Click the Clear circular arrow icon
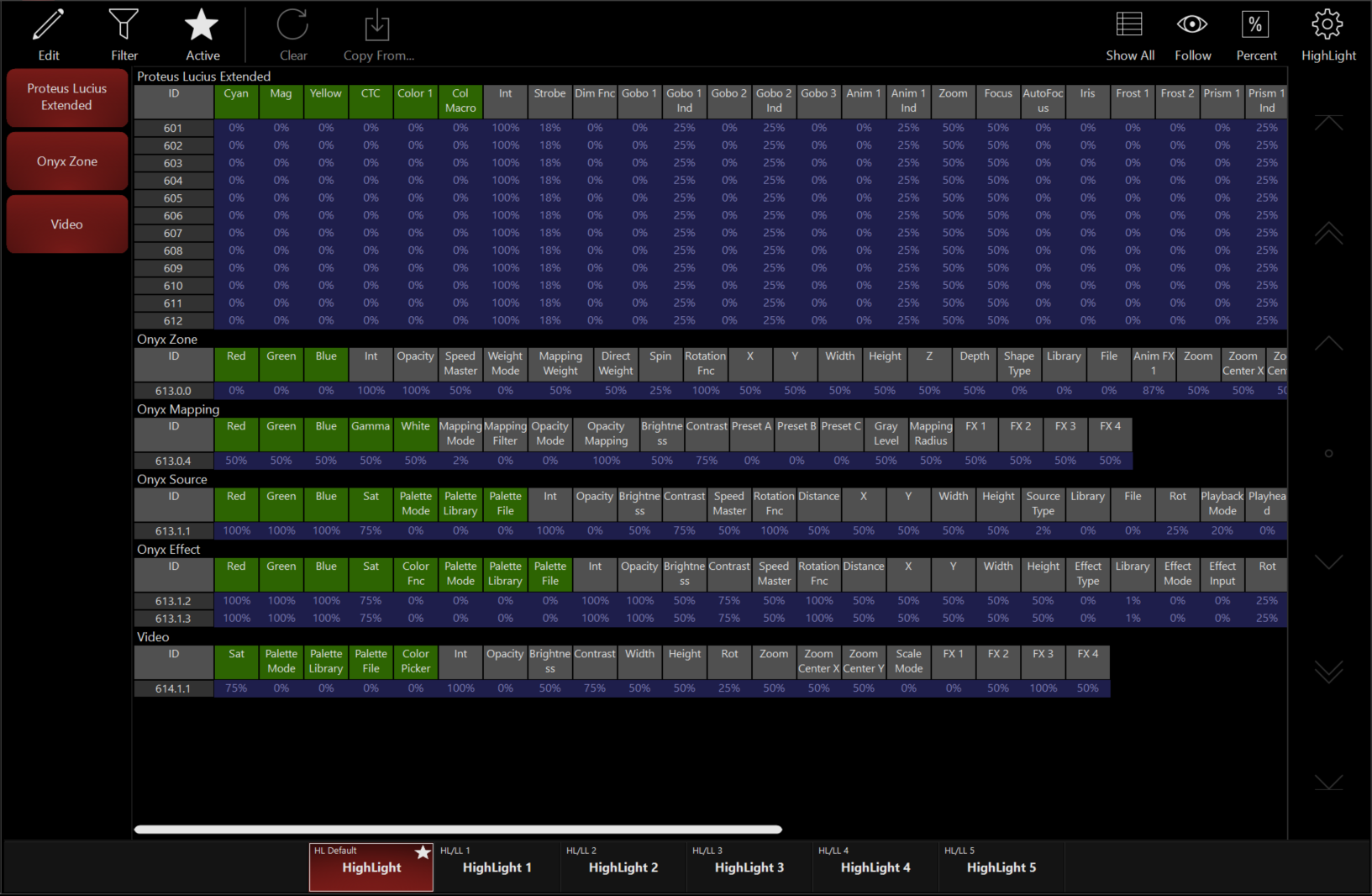The width and height of the screenshot is (1372, 896). pyautogui.click(x=292, y=25)
